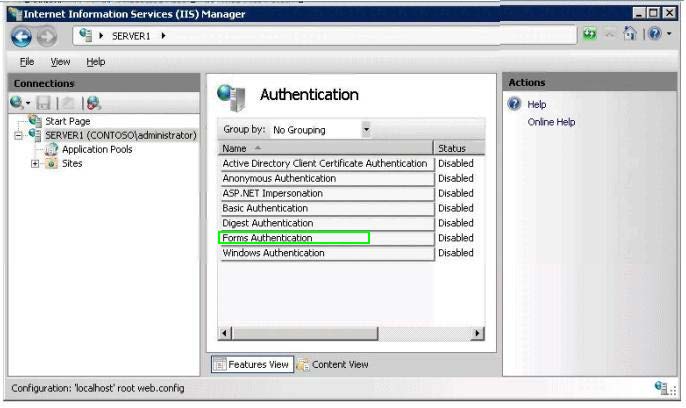Image resolution: width=686 pixels, height=408 pixels.
Task: Click the right arrow of horizontal scrollbar
Action: 477,333
